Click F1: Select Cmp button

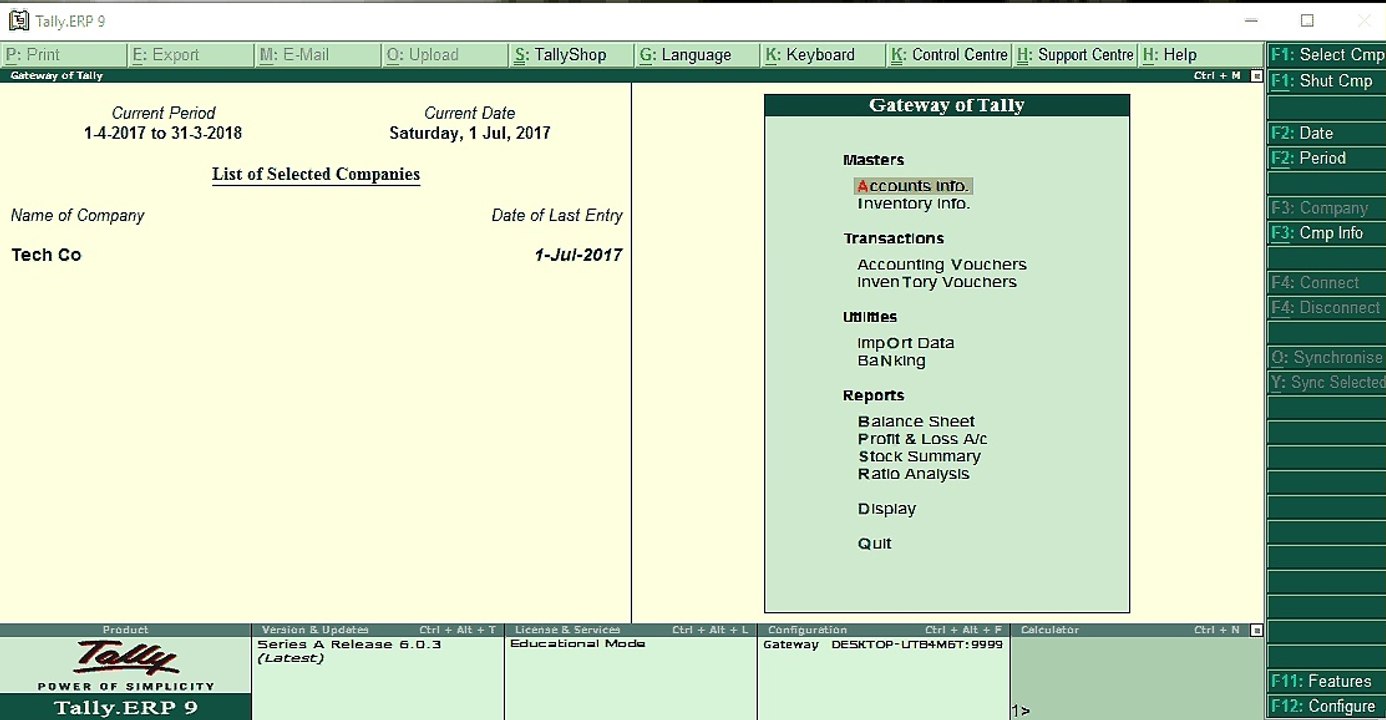(1327, 55)
